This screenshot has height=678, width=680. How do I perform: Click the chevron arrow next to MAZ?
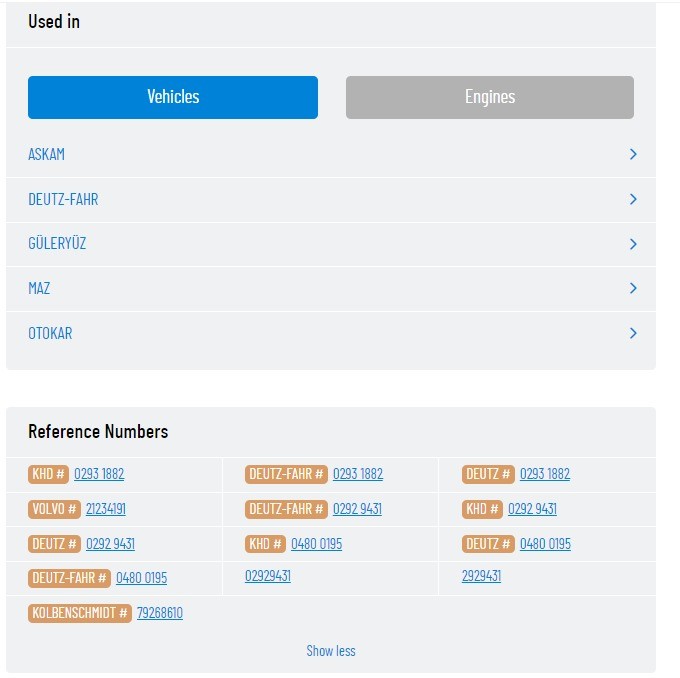[x=633, y=288]
